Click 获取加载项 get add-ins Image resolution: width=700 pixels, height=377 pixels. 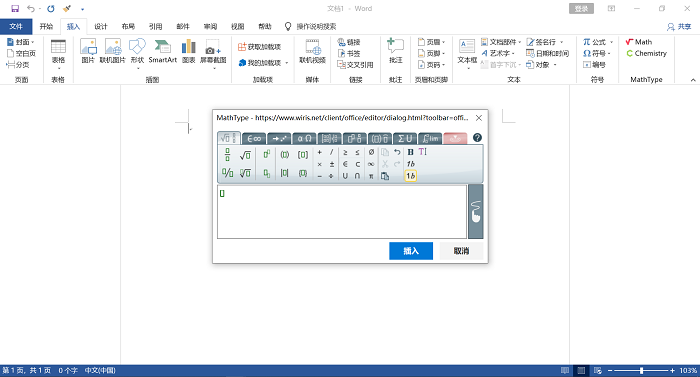click(260, 47)
